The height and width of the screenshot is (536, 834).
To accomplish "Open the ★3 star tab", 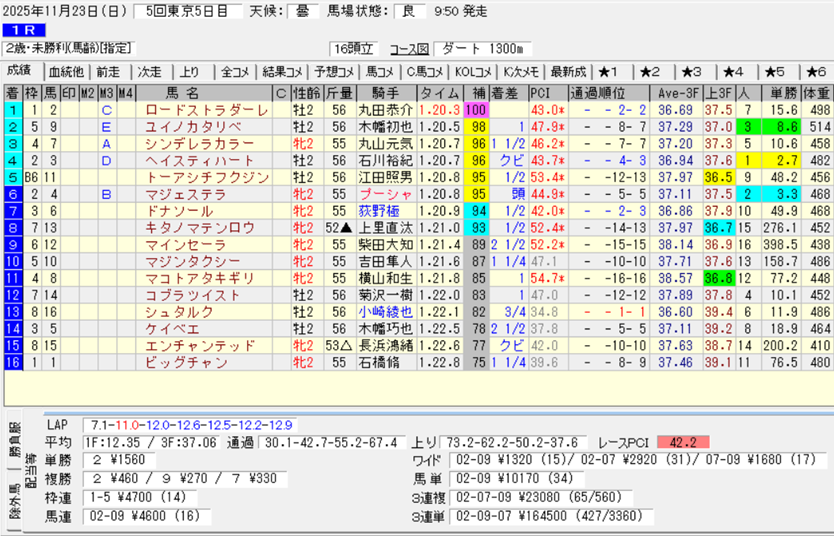I will pyautogui.click(x=693, y=72).
